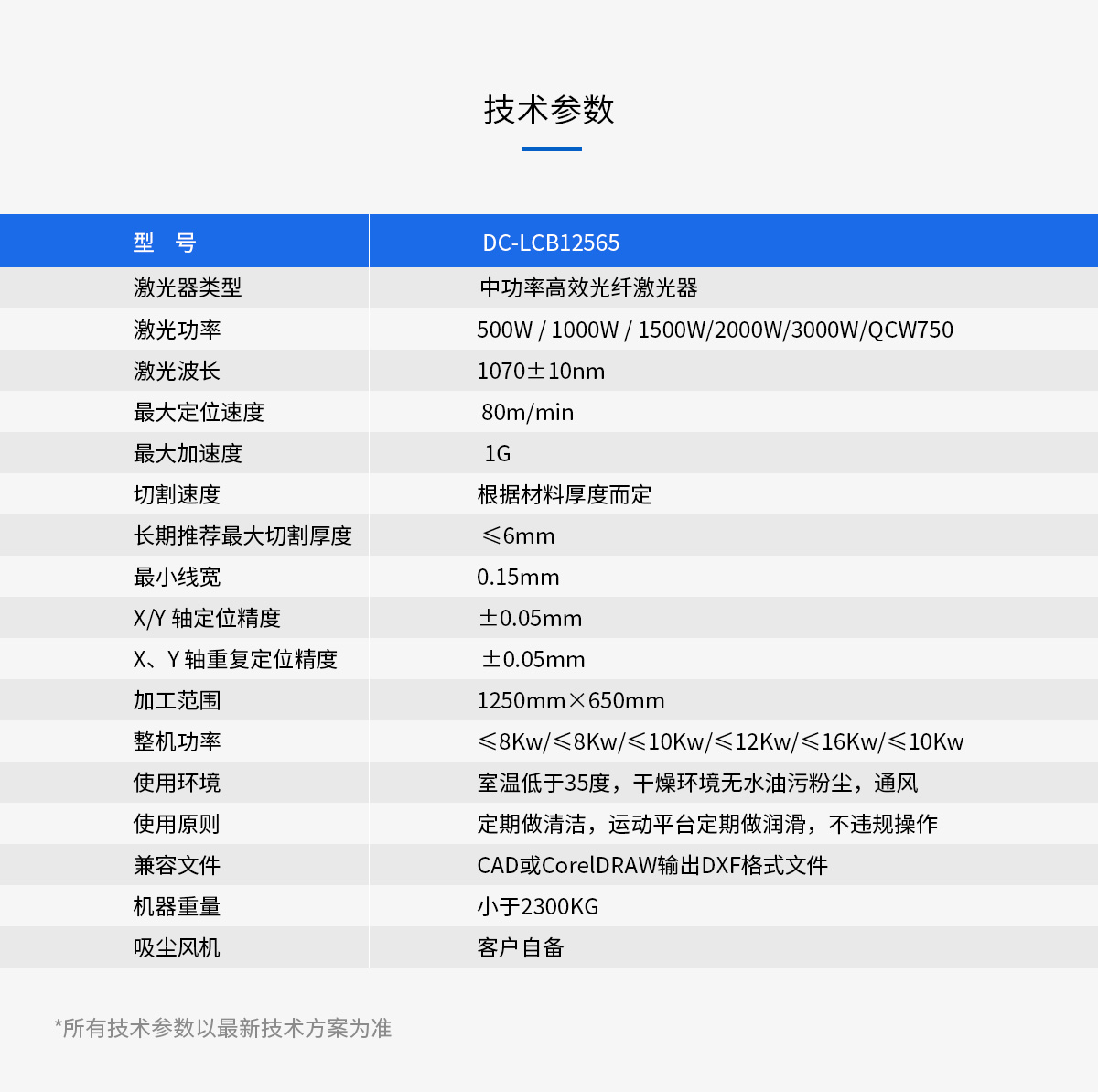1098x1092 pixels.
Task: Click the 0.15mm minimum line width value
Action: tap(518, 577)
